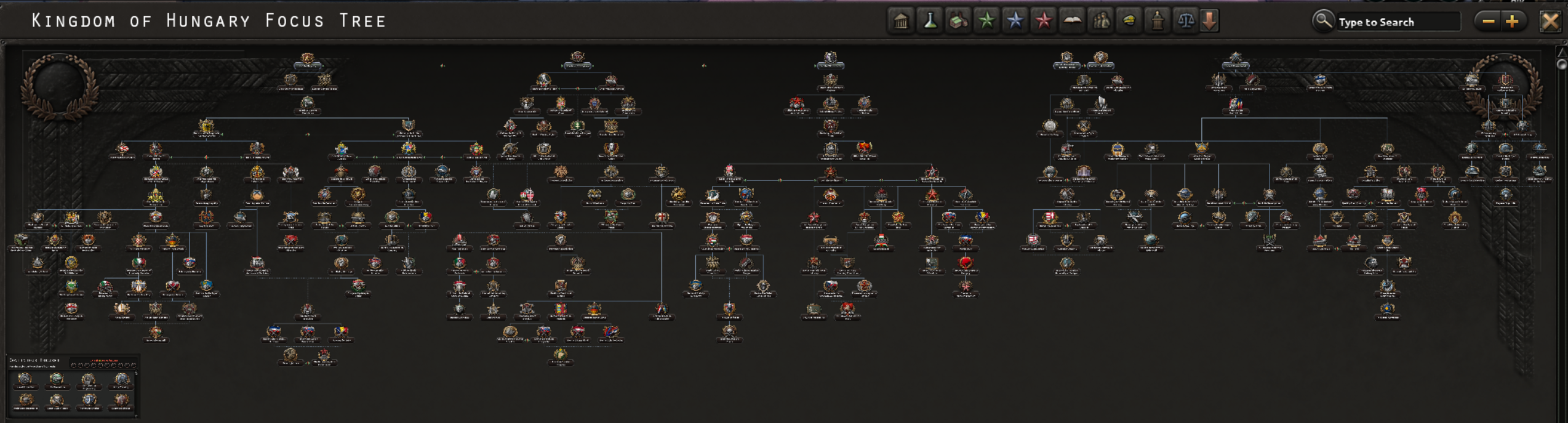Toggle the soldiers group filter icon

pos(1100,21)
